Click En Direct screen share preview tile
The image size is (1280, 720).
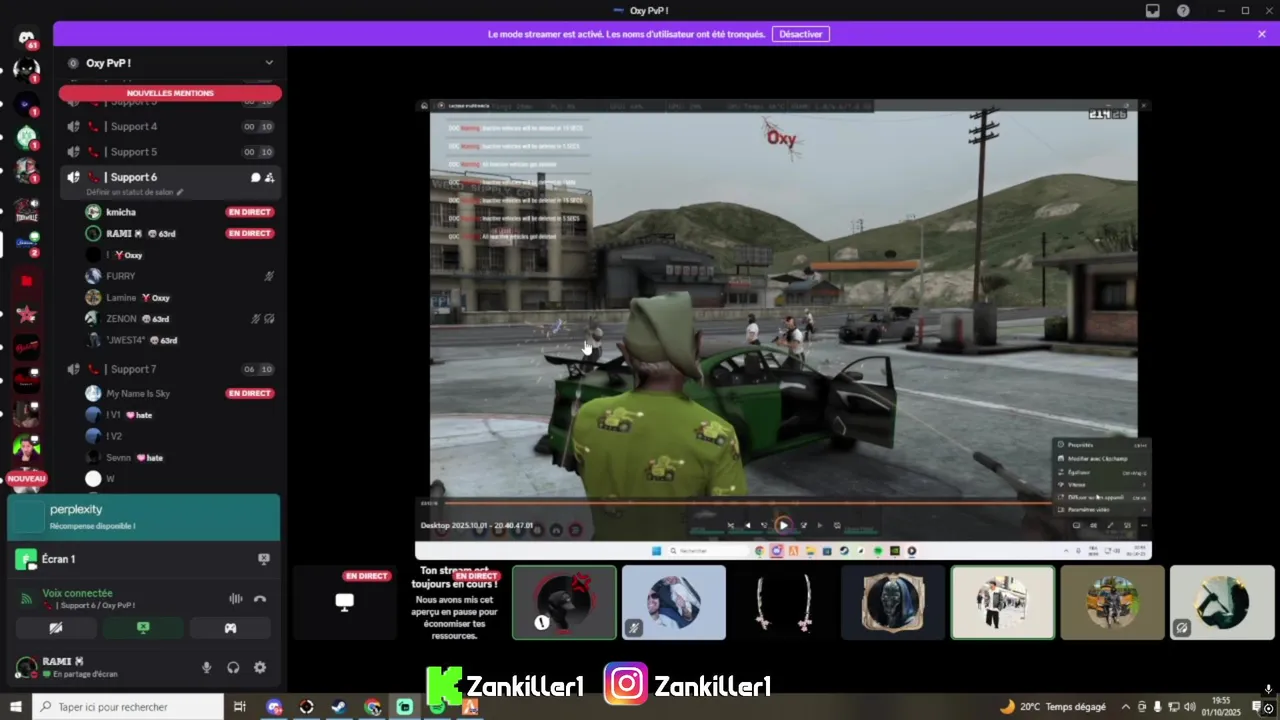pyautogui.click(x=345, y=602)
